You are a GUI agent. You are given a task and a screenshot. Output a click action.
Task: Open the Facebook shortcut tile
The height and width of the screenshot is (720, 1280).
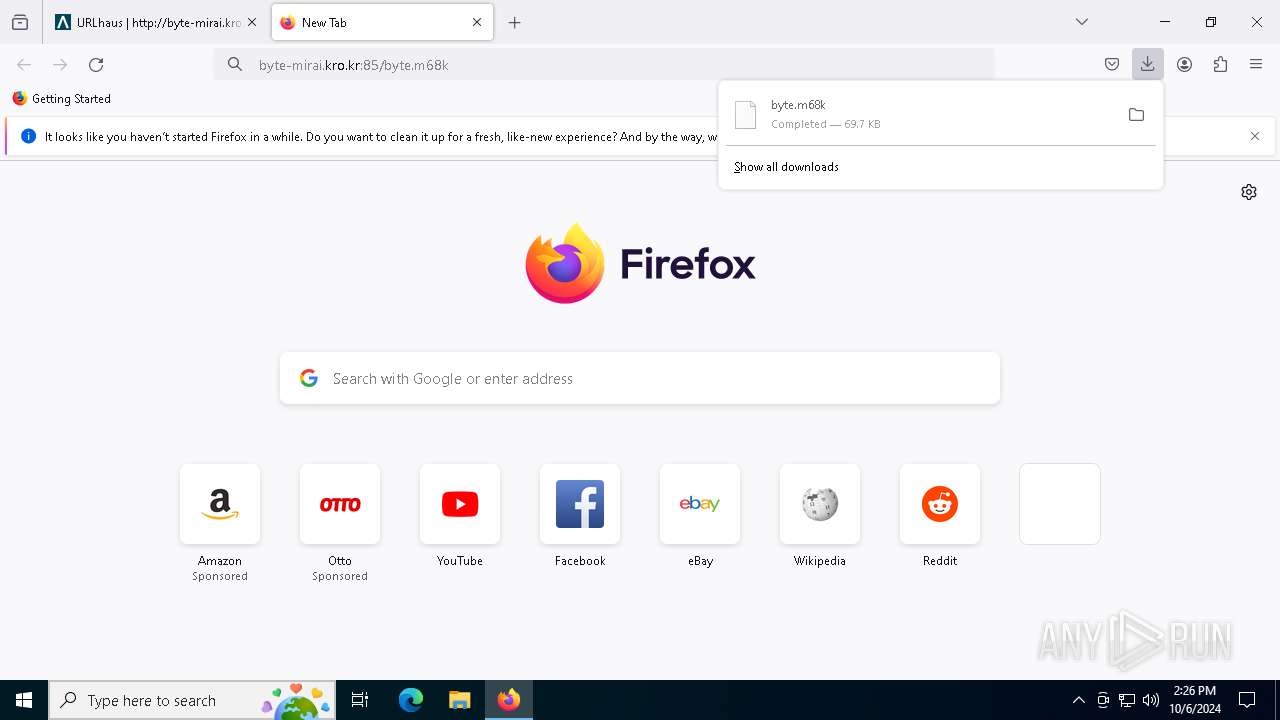580,504
